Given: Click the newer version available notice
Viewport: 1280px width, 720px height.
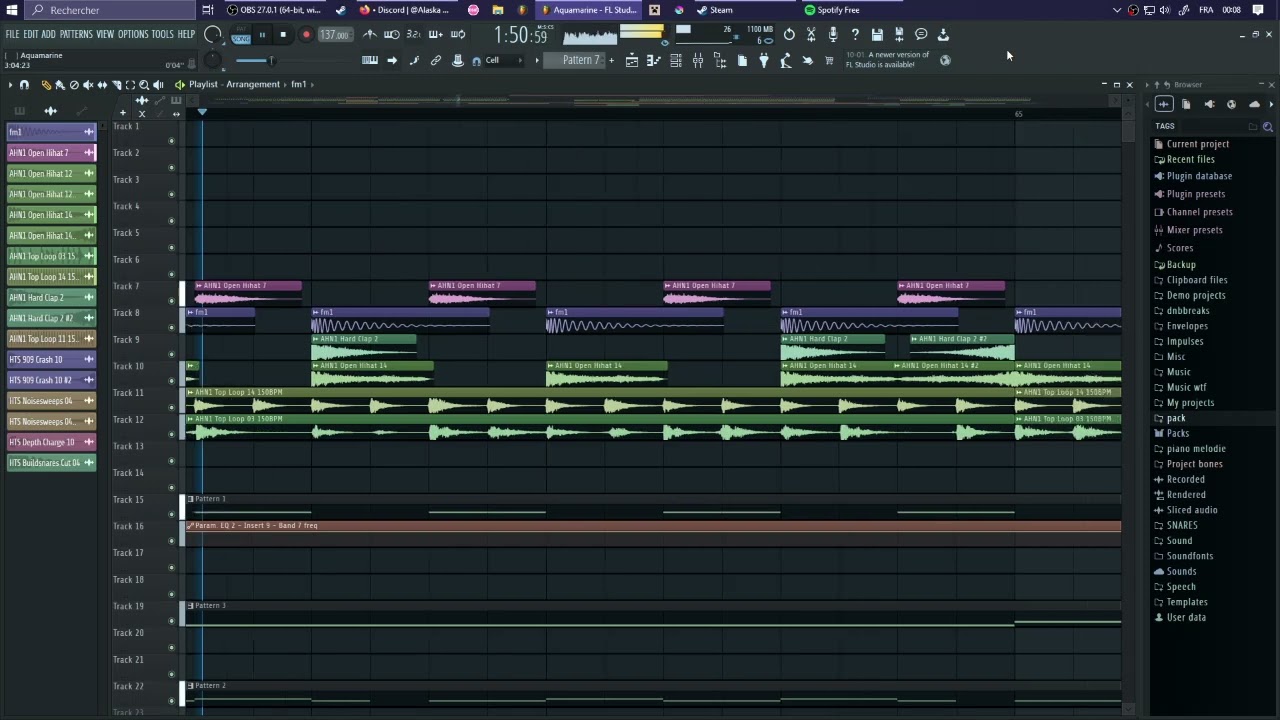Looking at the screenshot, I should pos(888,60).
